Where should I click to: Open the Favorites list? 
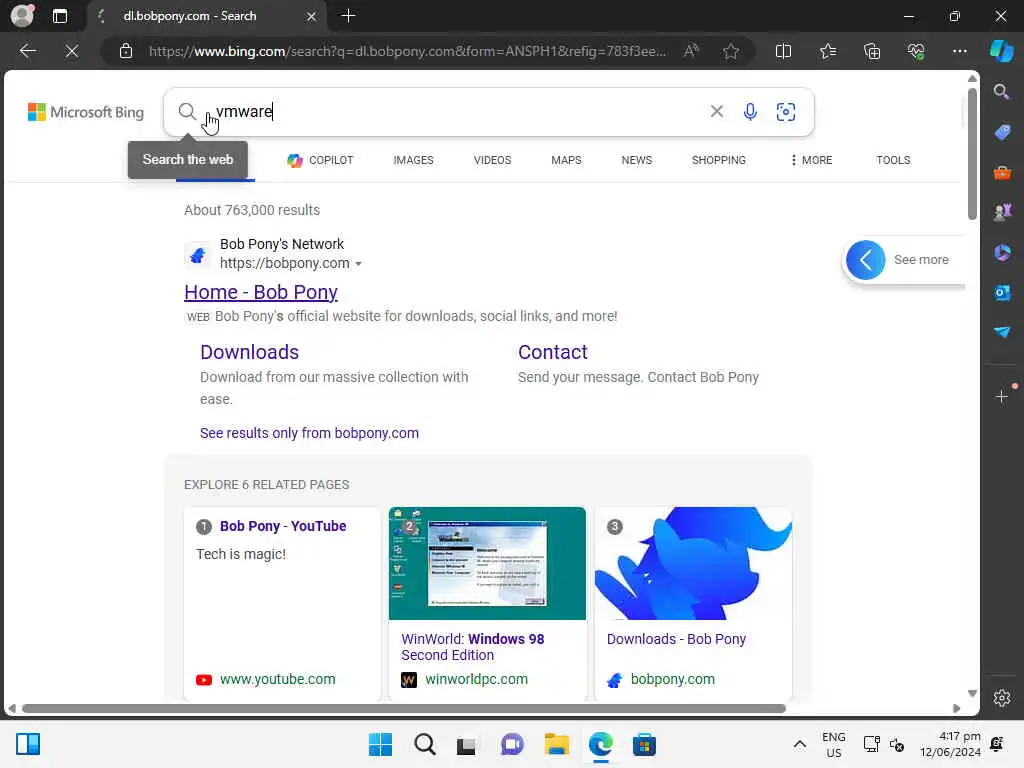pyautogui.click(x=827, y=51)
